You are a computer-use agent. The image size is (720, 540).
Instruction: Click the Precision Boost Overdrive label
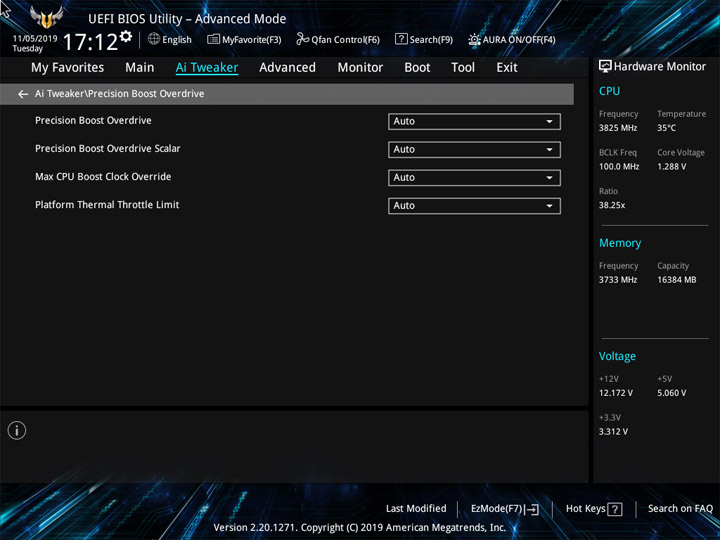click(93, 120)
